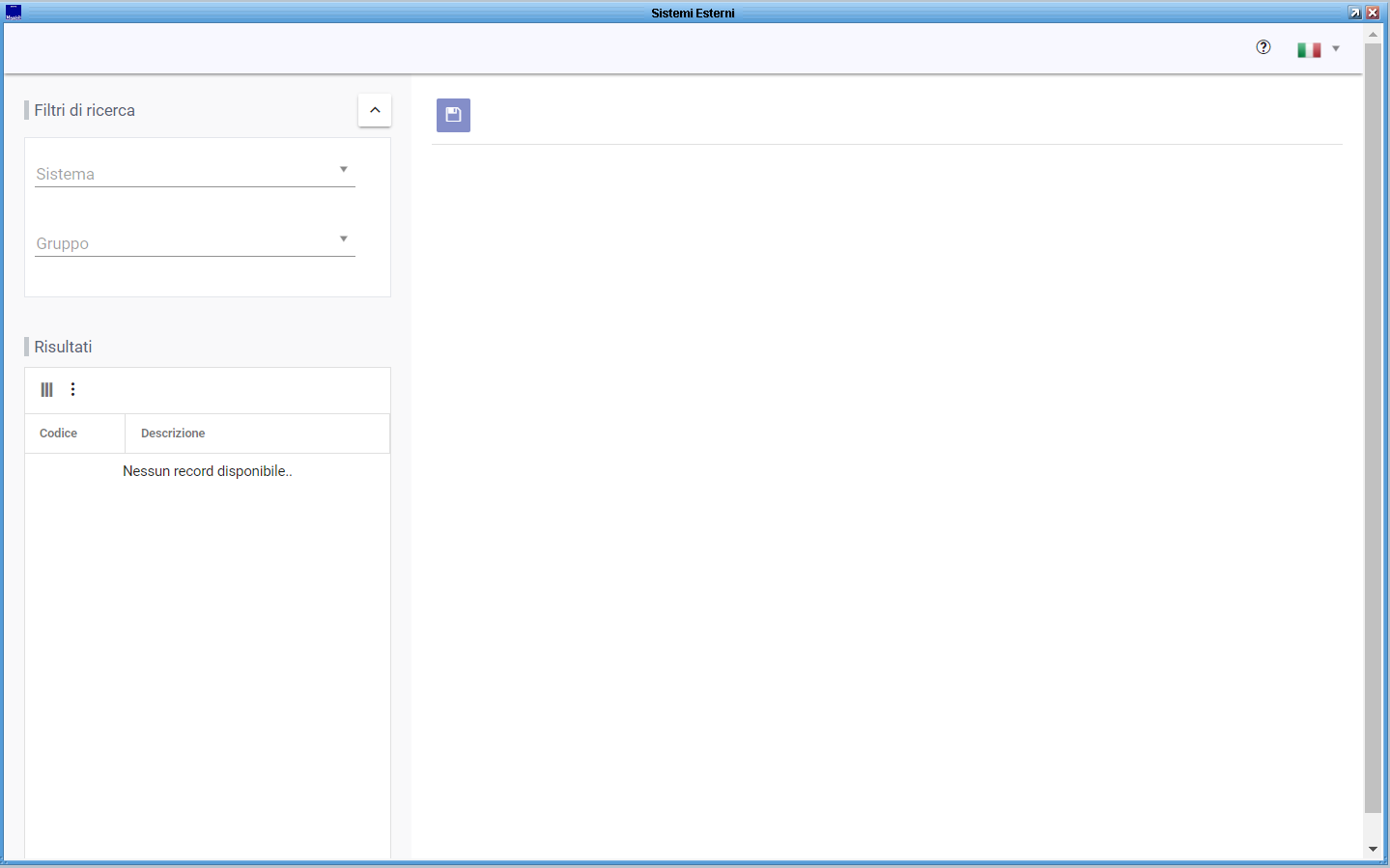This screenshot has width=1390, height=868.
Task: Click the scrollbar down arrow
Action: 1373,850
